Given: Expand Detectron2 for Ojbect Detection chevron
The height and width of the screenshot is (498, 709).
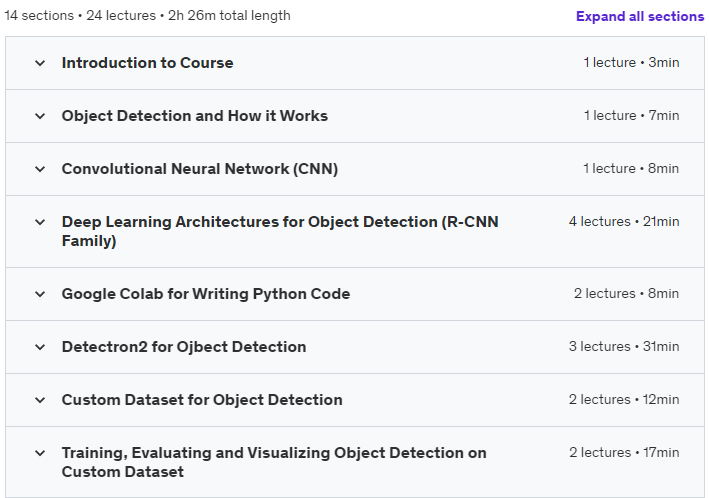Looking at the screenshot, I should pos(40,347).
